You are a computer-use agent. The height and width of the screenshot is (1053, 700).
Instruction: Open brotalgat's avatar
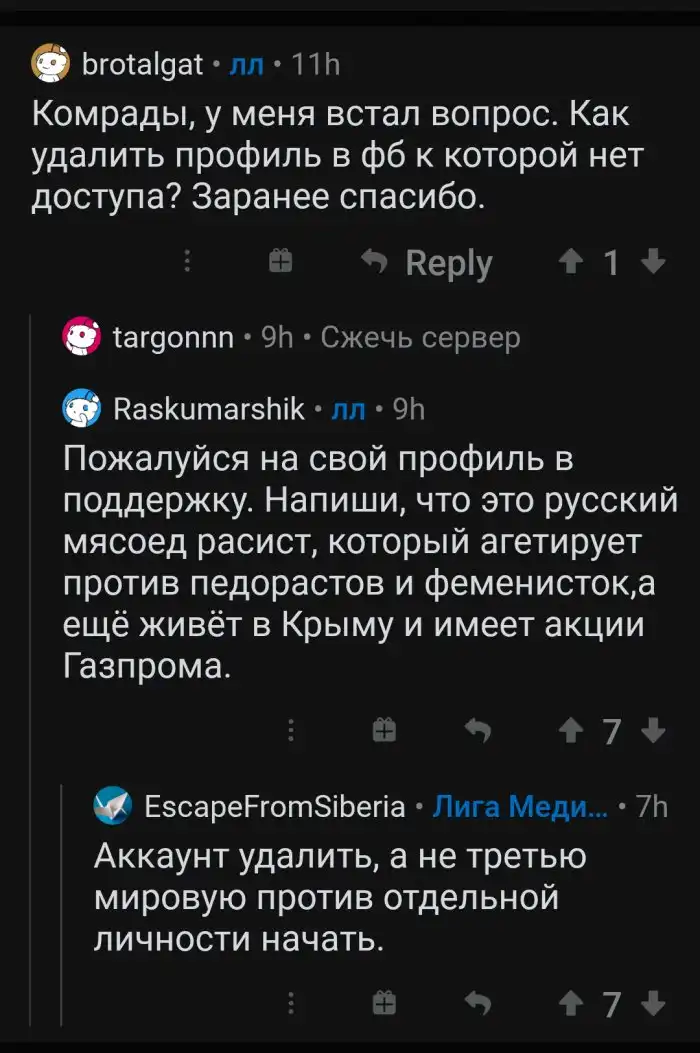[51, 65]
